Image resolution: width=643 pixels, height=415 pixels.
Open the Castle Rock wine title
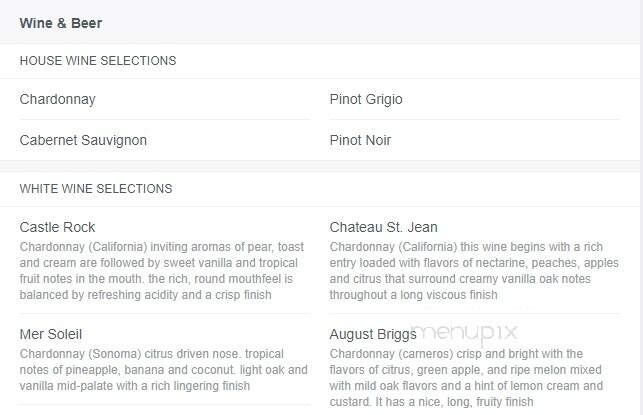pos(57,227)
